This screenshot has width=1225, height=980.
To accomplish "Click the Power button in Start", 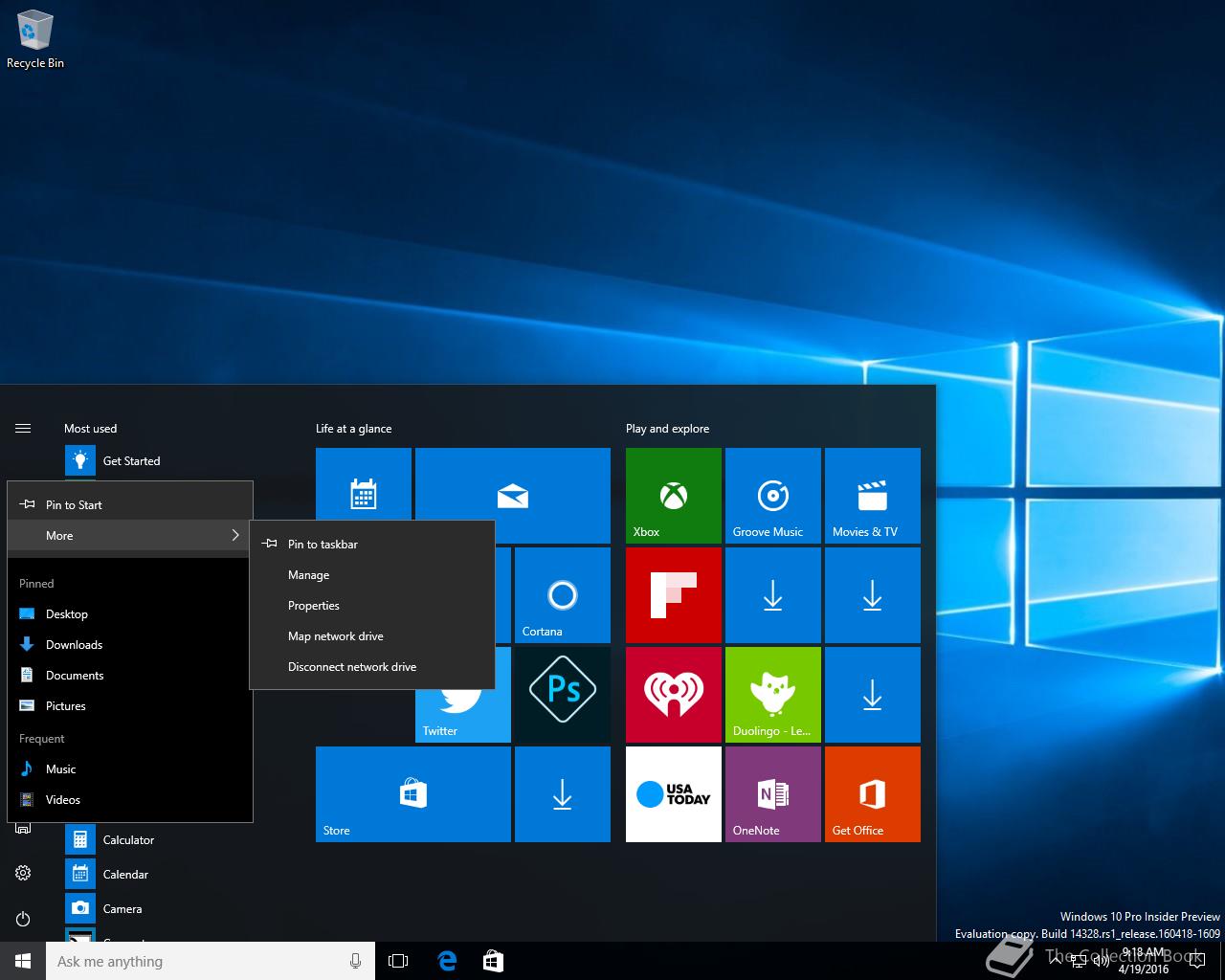I will [x=23, y=919].
